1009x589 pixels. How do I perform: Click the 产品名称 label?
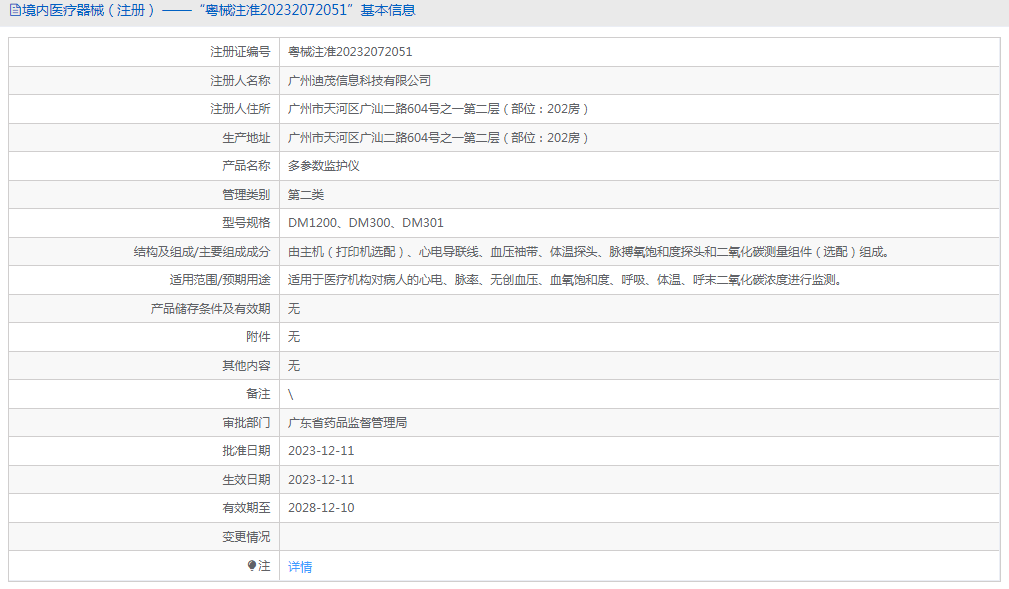click(x=246, y=165)
